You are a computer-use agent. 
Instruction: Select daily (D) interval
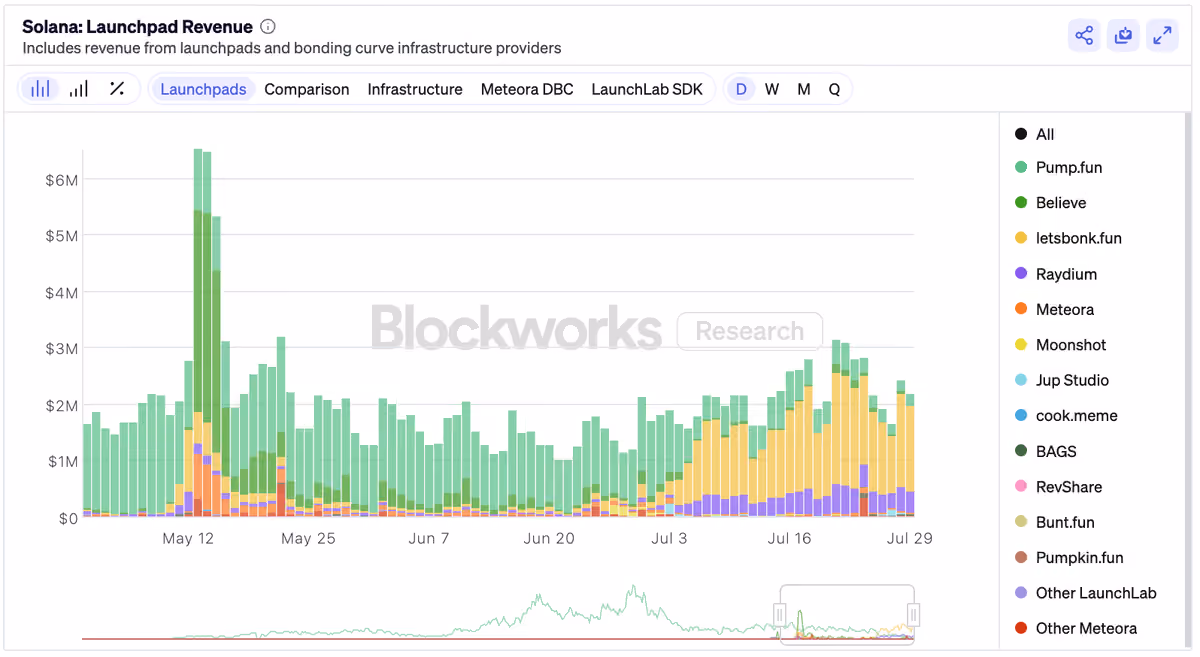coord(741,89)
